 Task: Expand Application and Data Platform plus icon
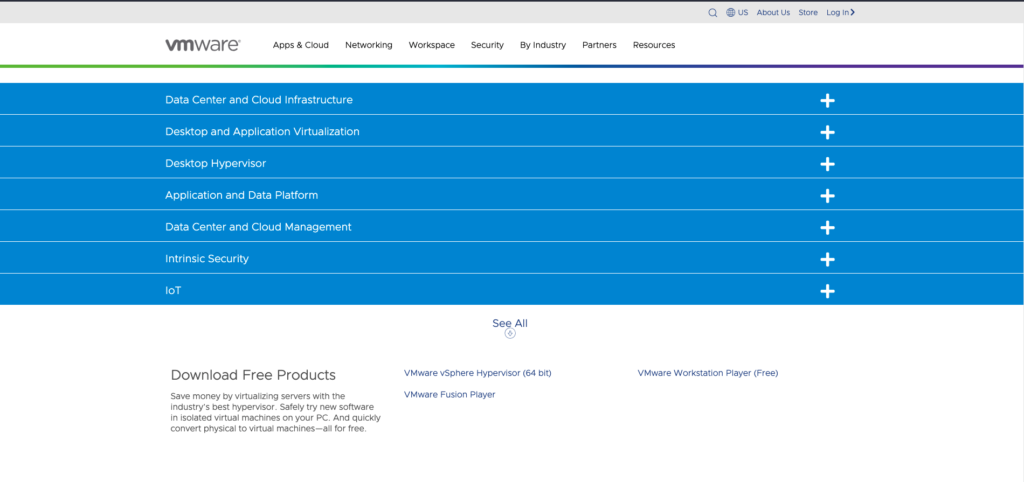coord(827,196)
